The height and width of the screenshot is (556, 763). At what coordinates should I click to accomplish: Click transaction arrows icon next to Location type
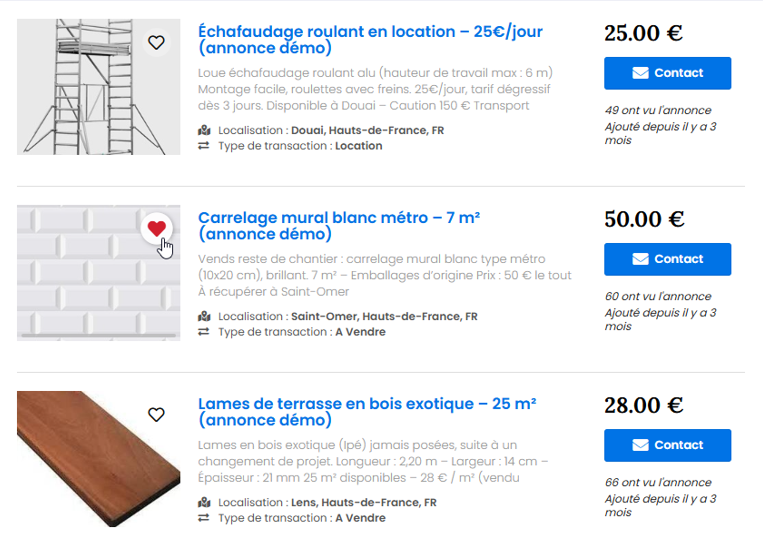point(204,146)
